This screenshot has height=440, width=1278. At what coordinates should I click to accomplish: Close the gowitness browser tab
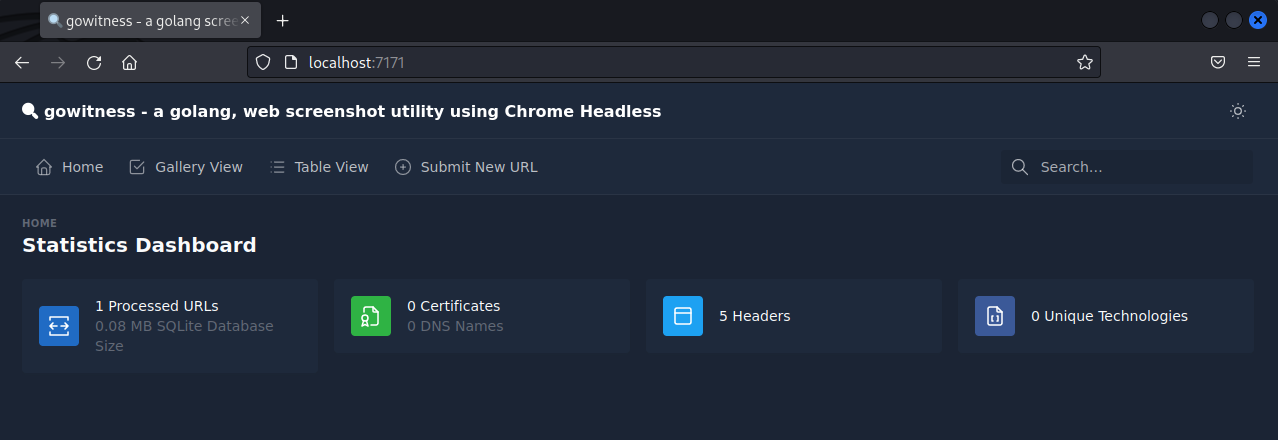click(x=244, y=20)
